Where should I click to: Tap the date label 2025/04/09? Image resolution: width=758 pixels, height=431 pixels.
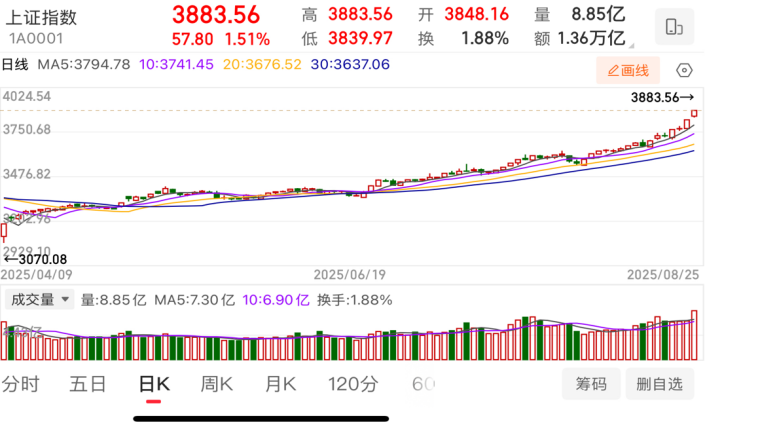pyautogui.click(x=36, y=275)
